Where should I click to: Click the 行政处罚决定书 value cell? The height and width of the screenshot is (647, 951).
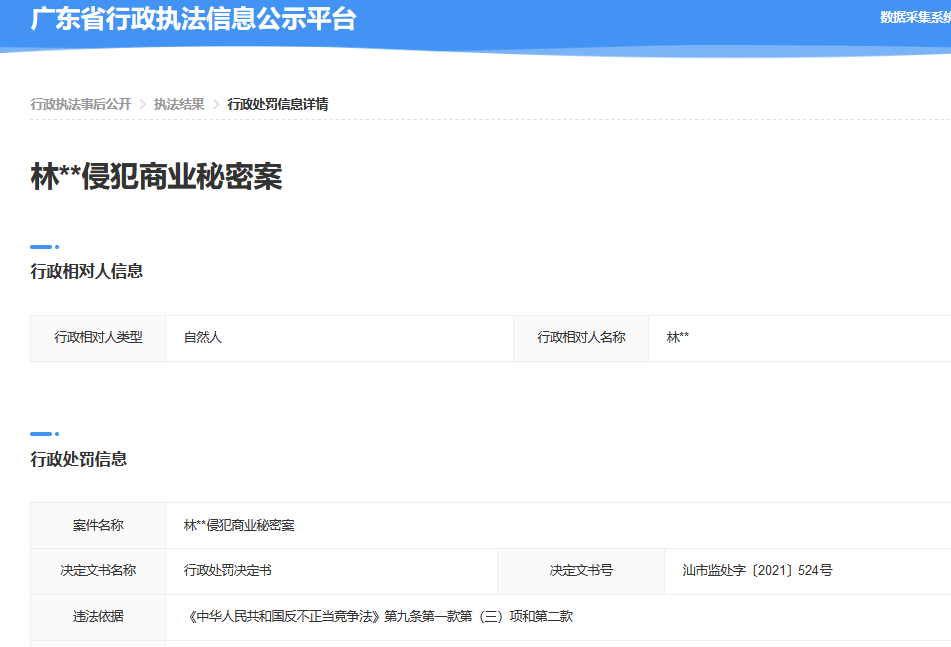[331, 571]
